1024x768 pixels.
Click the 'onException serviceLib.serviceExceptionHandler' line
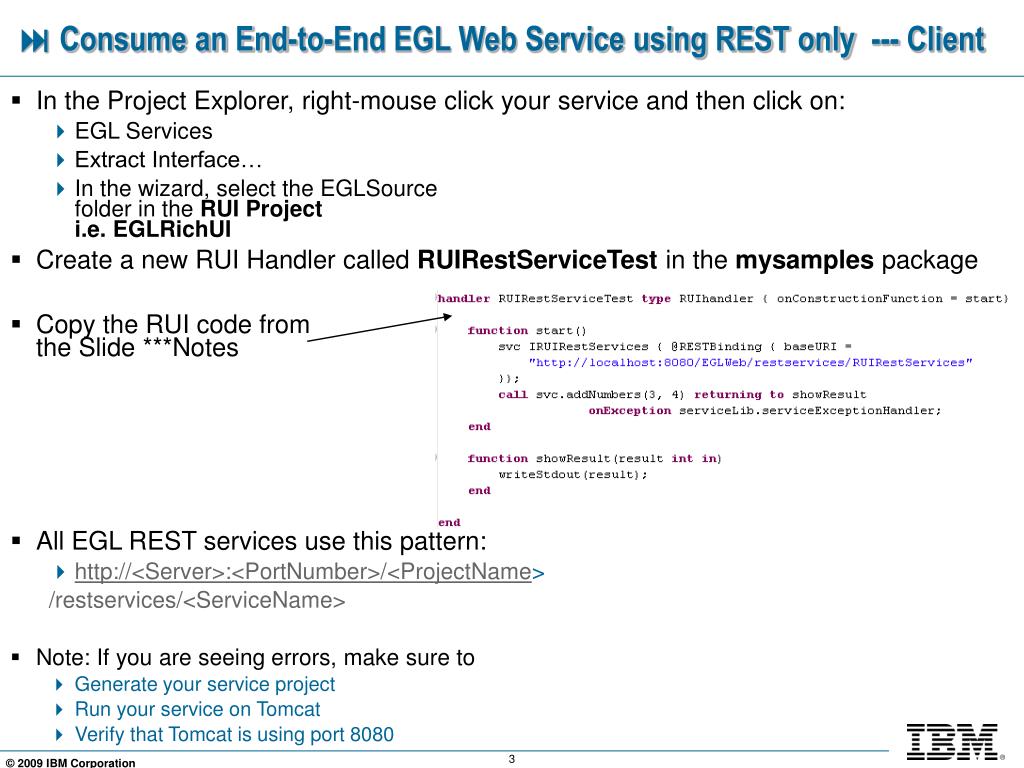click(x=765, y=411)
